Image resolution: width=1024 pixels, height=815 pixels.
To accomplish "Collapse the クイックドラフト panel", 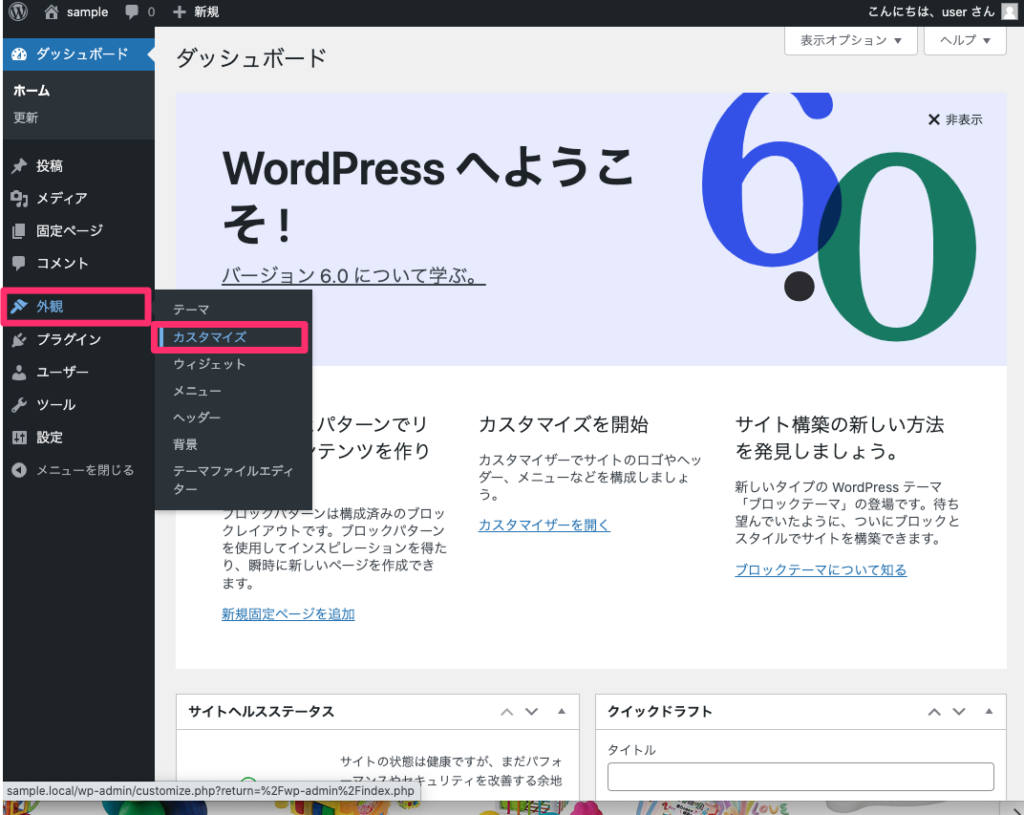I will click(989, 711).
